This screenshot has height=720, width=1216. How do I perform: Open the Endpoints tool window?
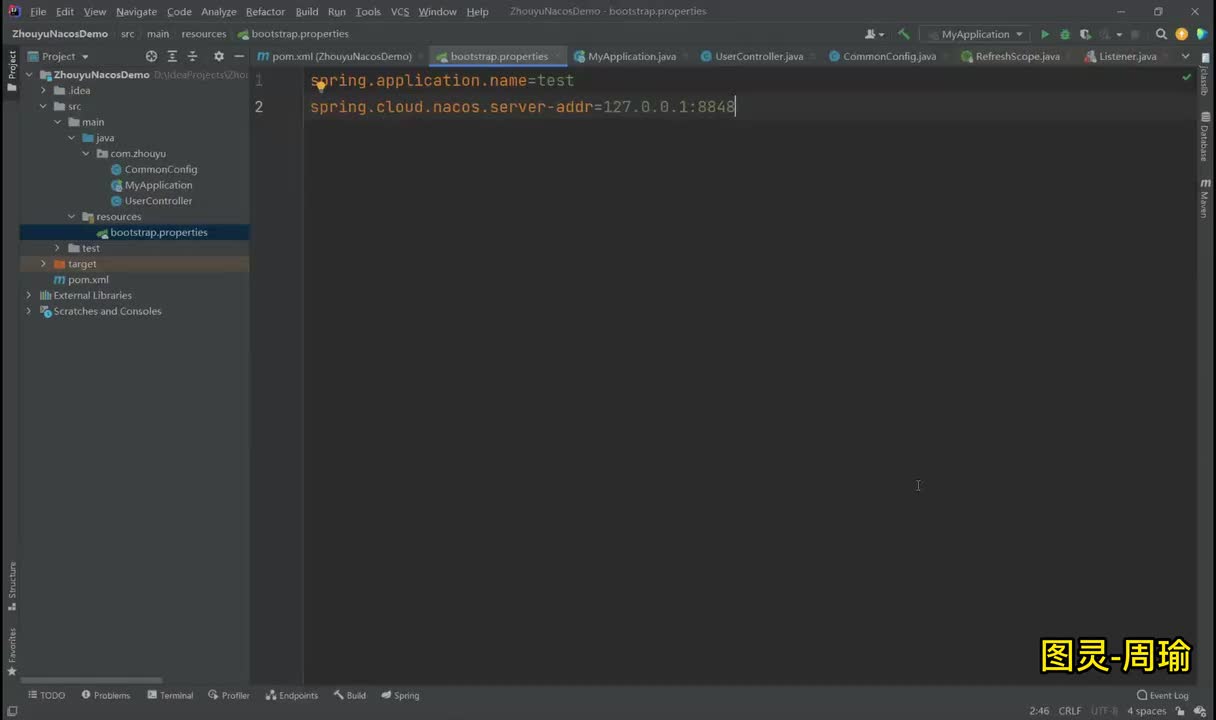tap(292, 696)
